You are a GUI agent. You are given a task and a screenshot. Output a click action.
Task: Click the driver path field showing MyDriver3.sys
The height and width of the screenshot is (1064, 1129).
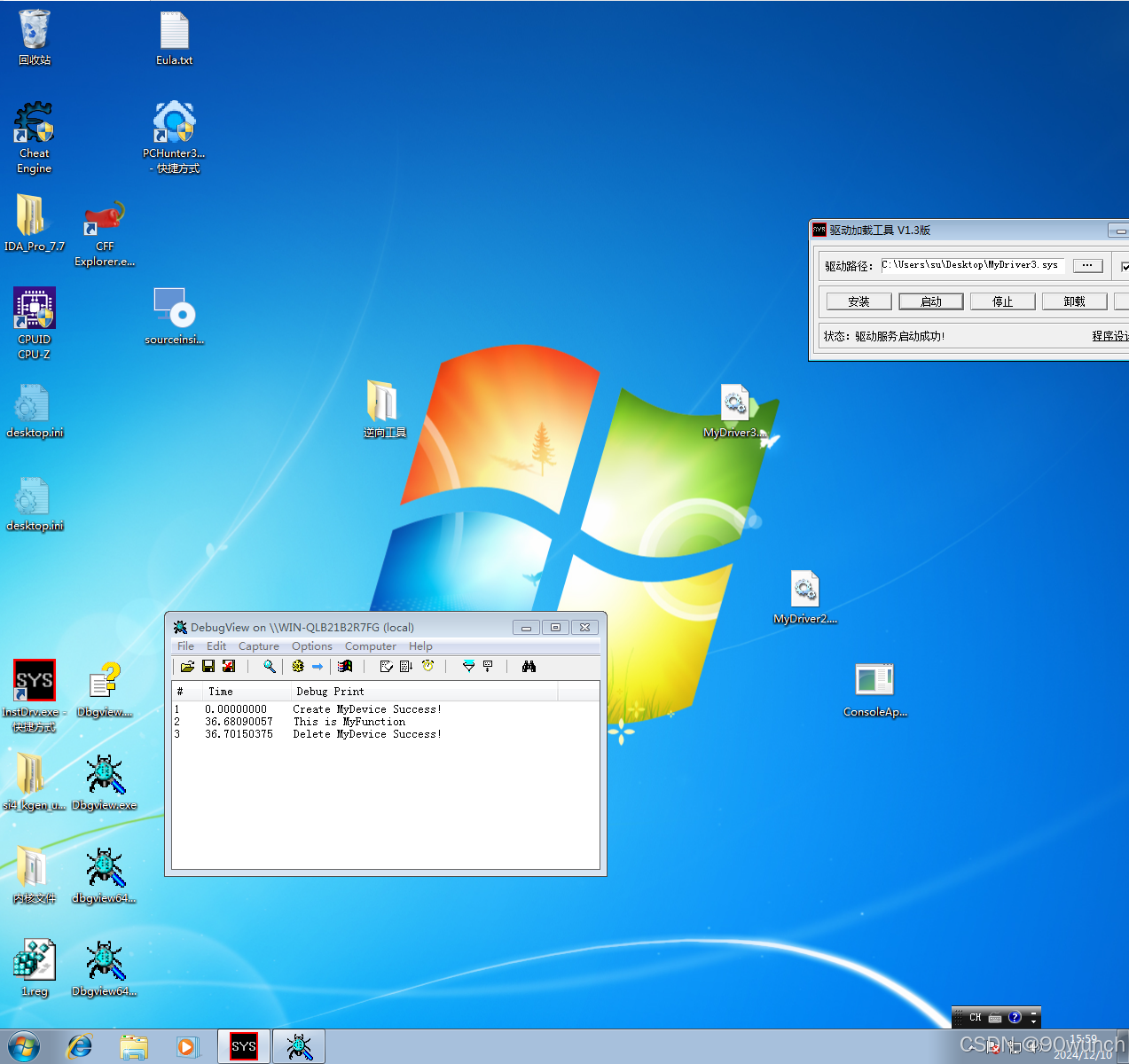(x=972, y=265)
